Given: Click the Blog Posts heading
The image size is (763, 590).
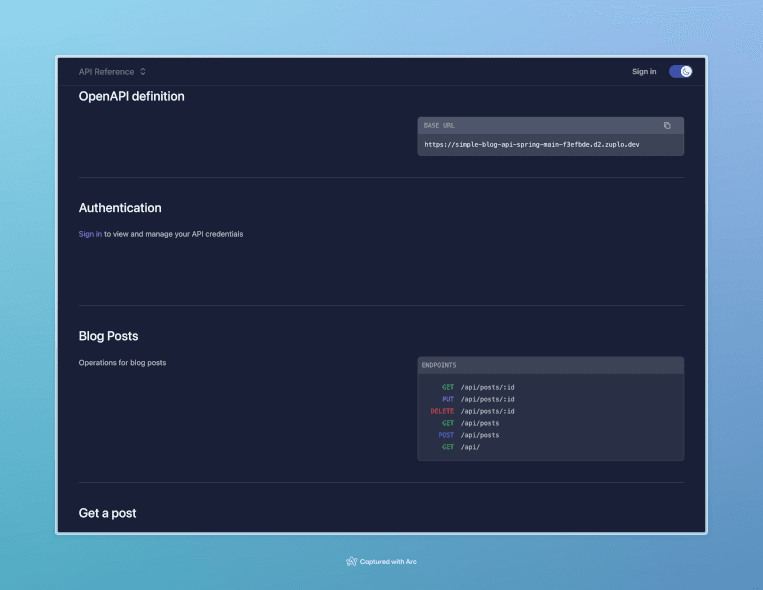Looking at the screenshot, I should click(x=108, y=336).
